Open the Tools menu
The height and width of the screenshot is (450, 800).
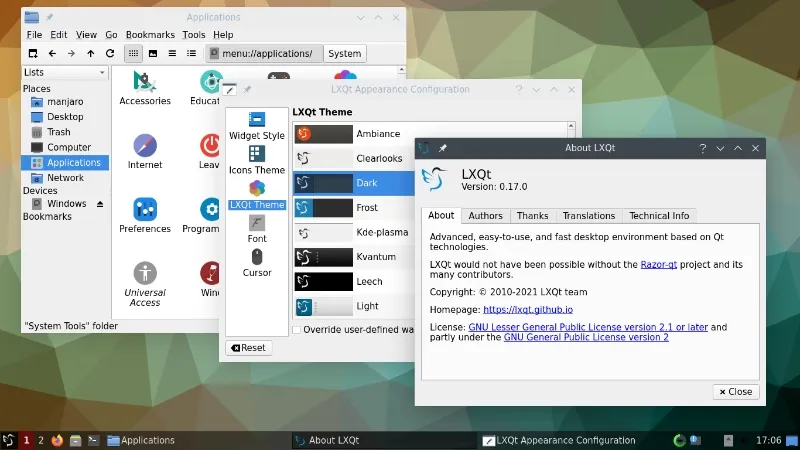pos(194,35)
